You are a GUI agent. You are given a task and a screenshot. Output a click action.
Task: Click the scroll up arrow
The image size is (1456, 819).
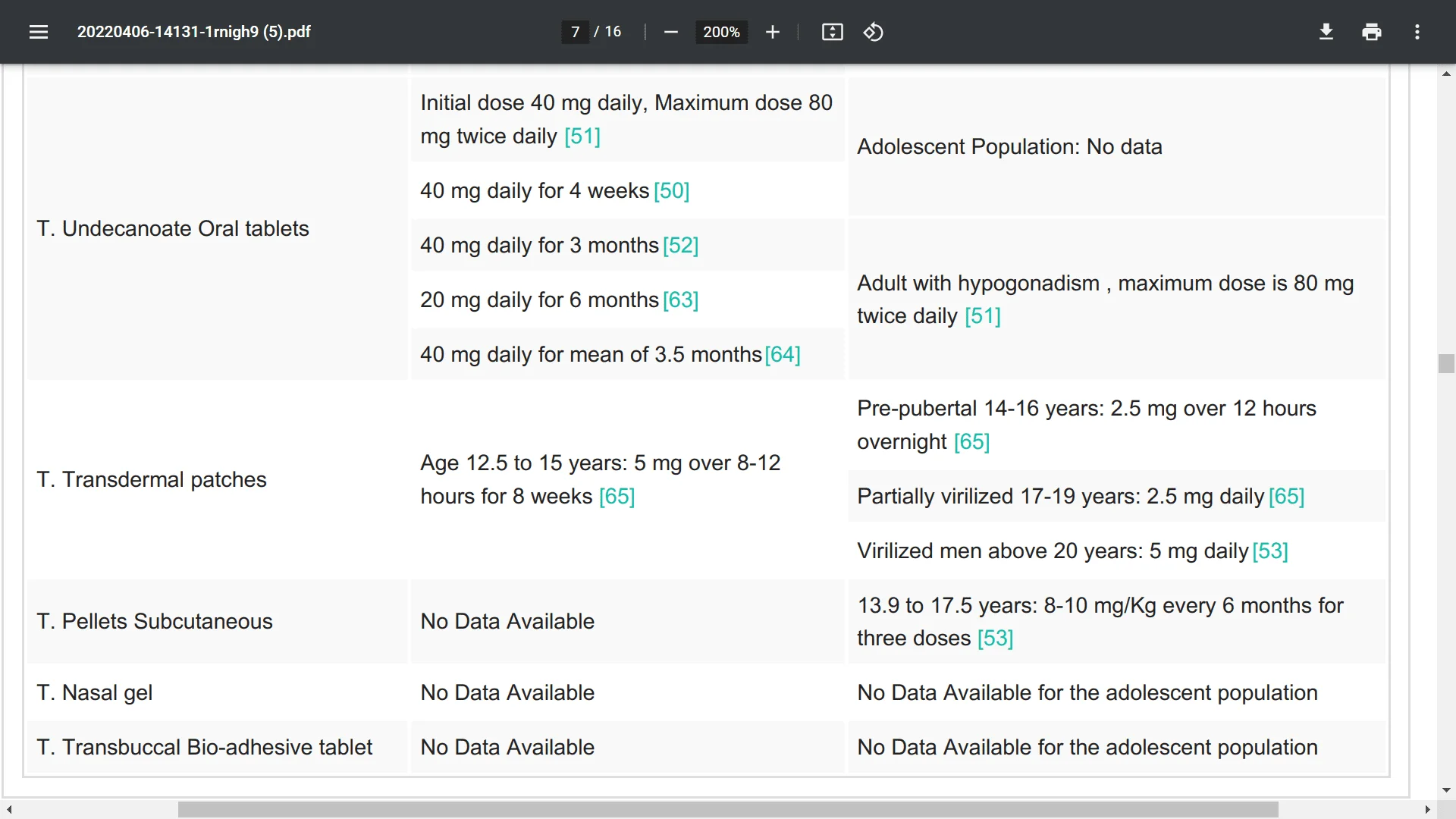(x=1445, y=74)
